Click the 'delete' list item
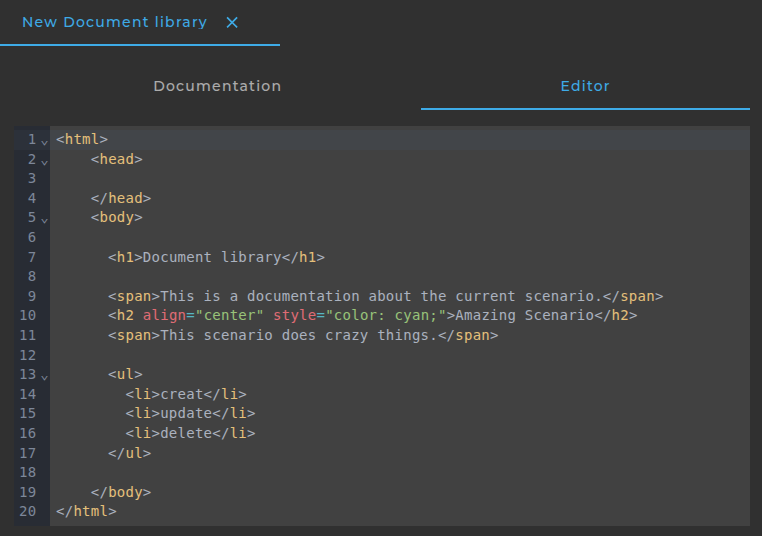 tap(186, 433)
